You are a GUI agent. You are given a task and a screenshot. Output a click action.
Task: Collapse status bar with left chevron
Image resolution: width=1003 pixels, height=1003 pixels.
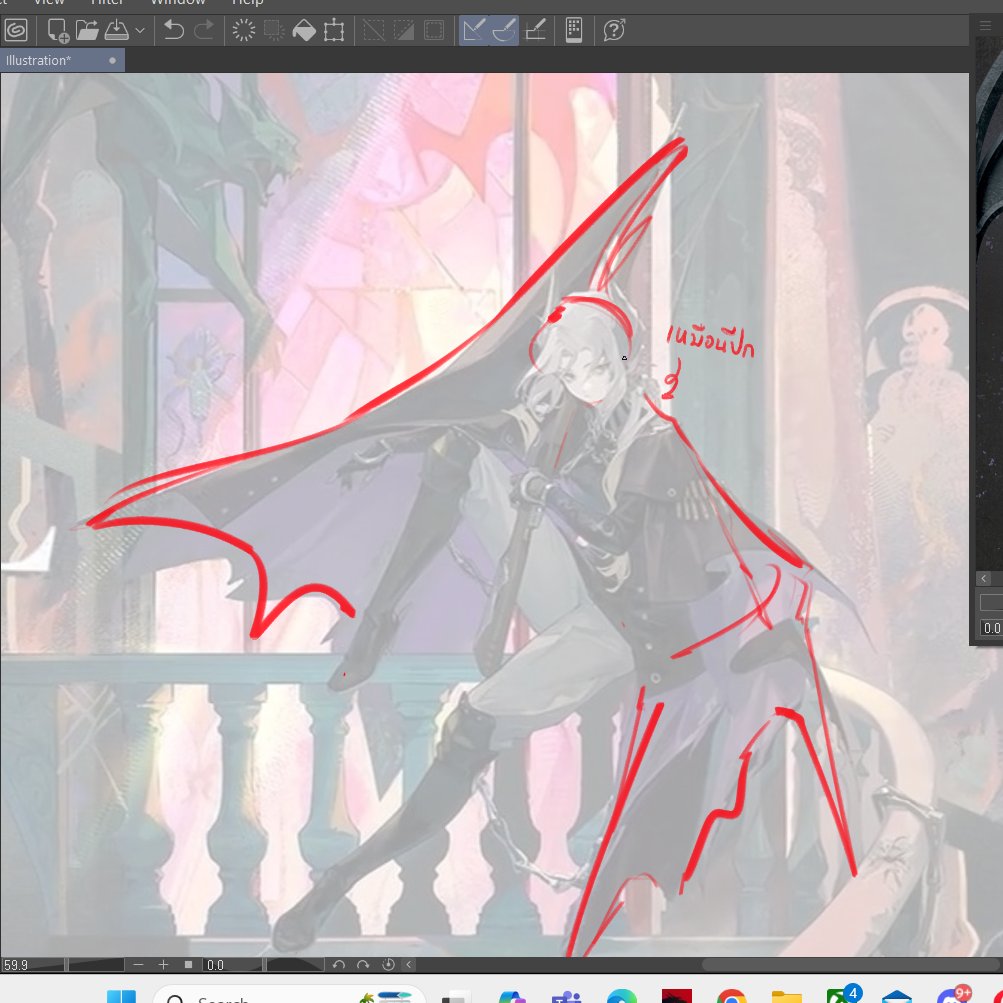point(409,965)
